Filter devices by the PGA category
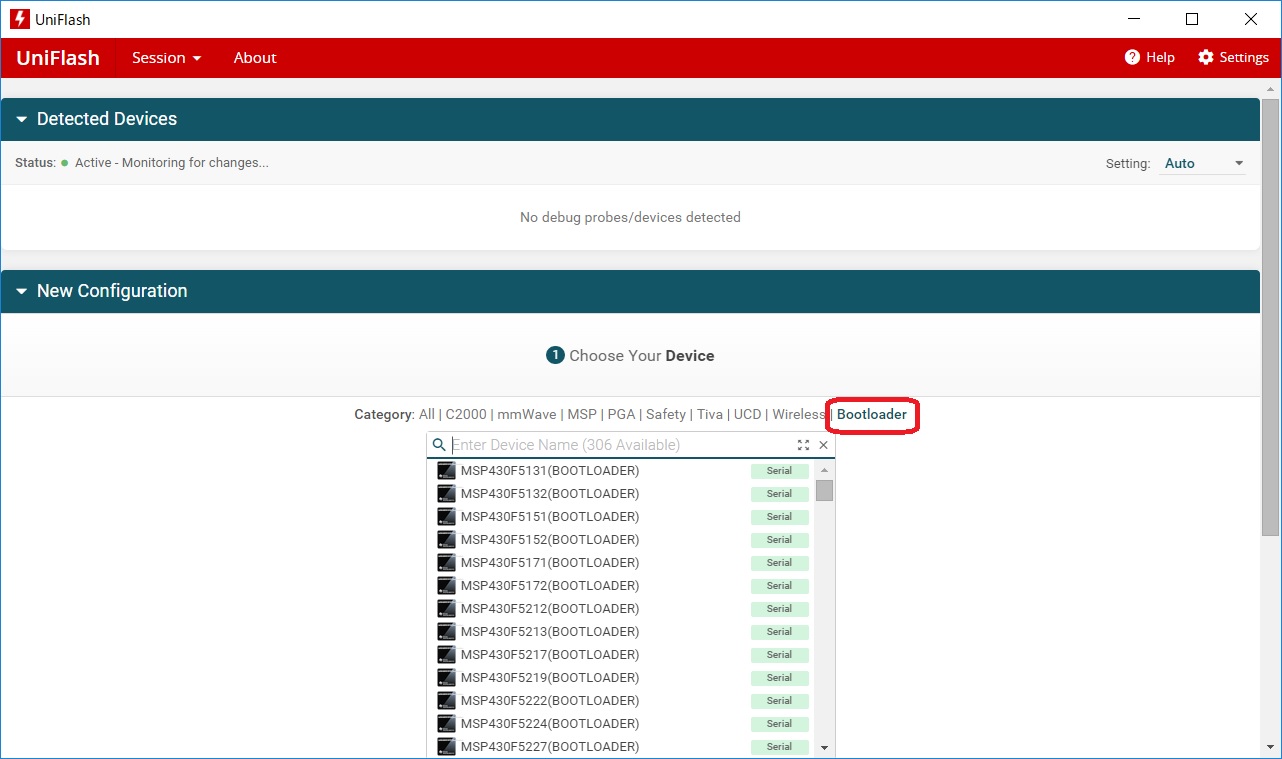This screenshot has height=759, width=1282. click(621, 414)
